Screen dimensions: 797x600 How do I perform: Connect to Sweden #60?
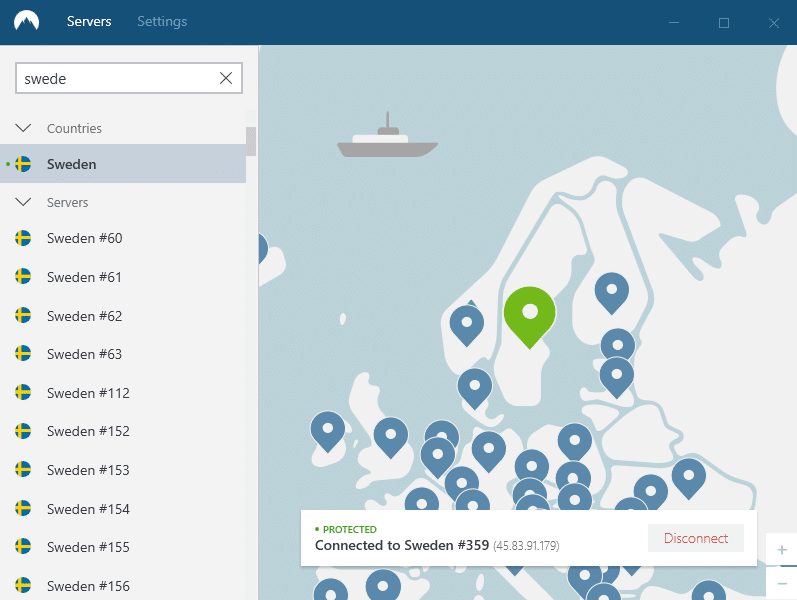123,238
